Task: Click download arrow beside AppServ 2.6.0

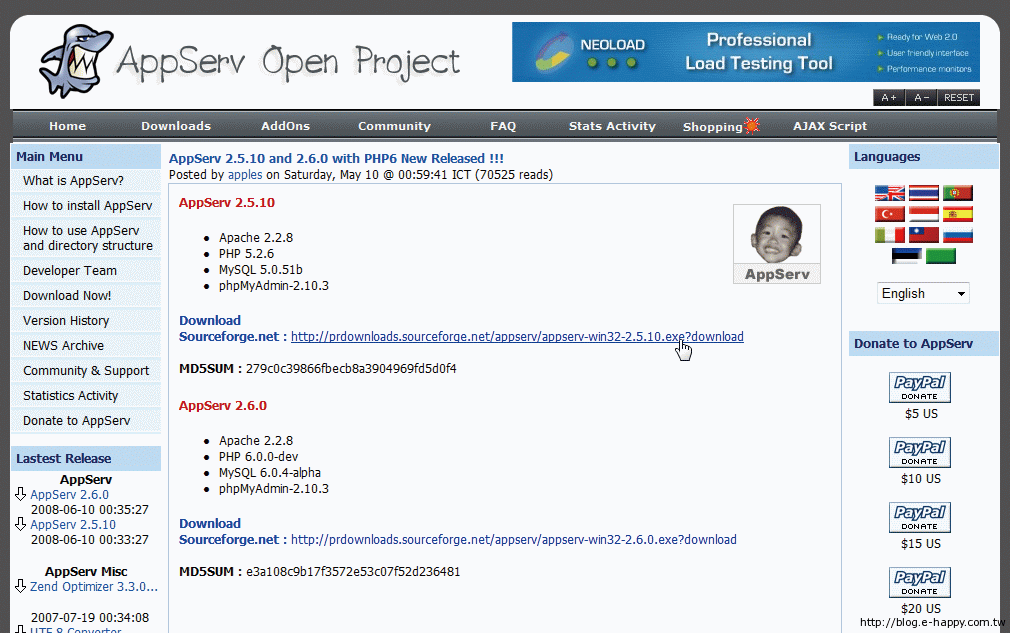Action: point(20,495)
